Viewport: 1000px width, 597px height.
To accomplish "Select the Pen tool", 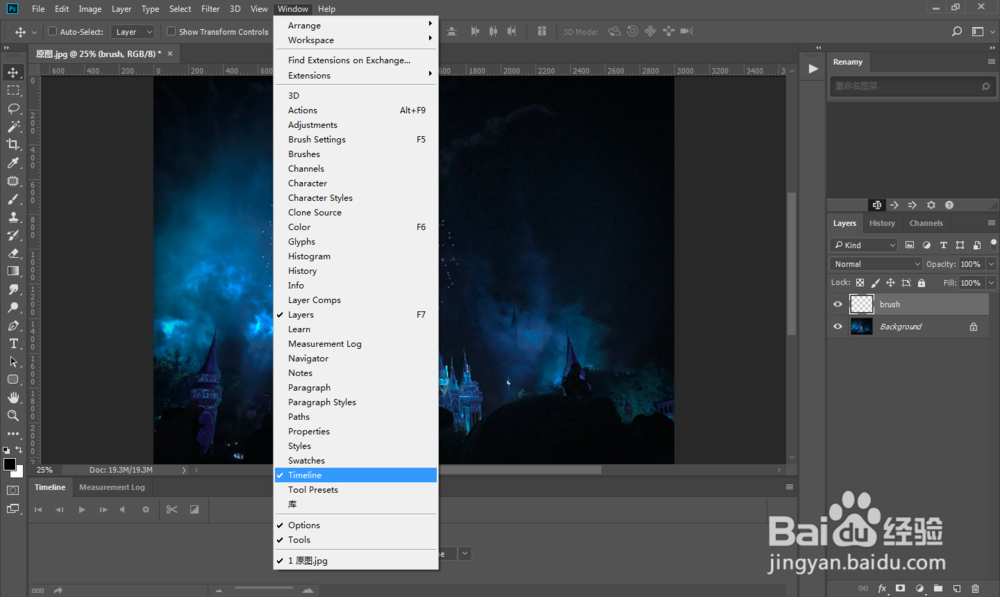I will pyautogui.click(x=13, y=325).
